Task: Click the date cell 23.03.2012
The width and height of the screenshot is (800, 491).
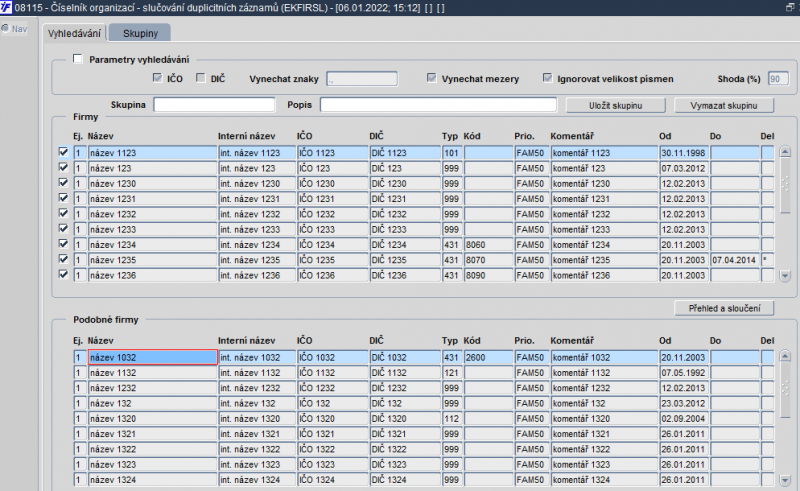Action: coord(684,403)
